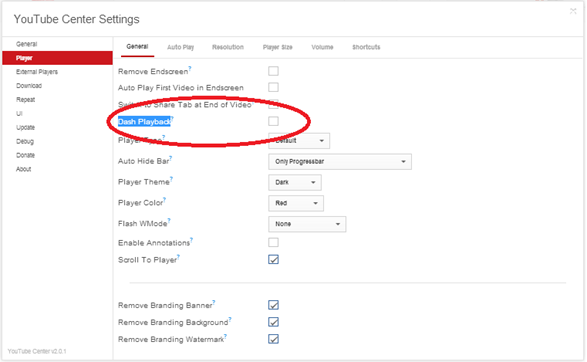Open the Flash WMode None dropdown

(x=307, y=224)
